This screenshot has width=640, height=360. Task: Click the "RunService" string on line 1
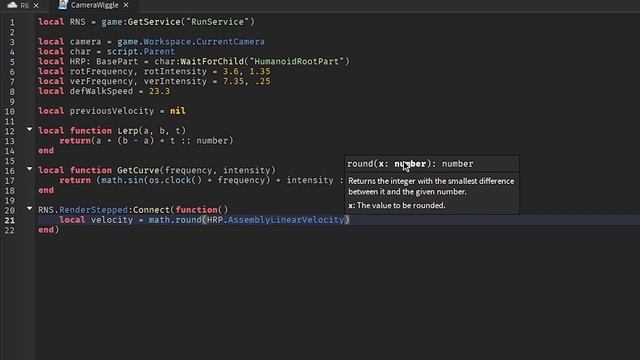tap(218, 22)
